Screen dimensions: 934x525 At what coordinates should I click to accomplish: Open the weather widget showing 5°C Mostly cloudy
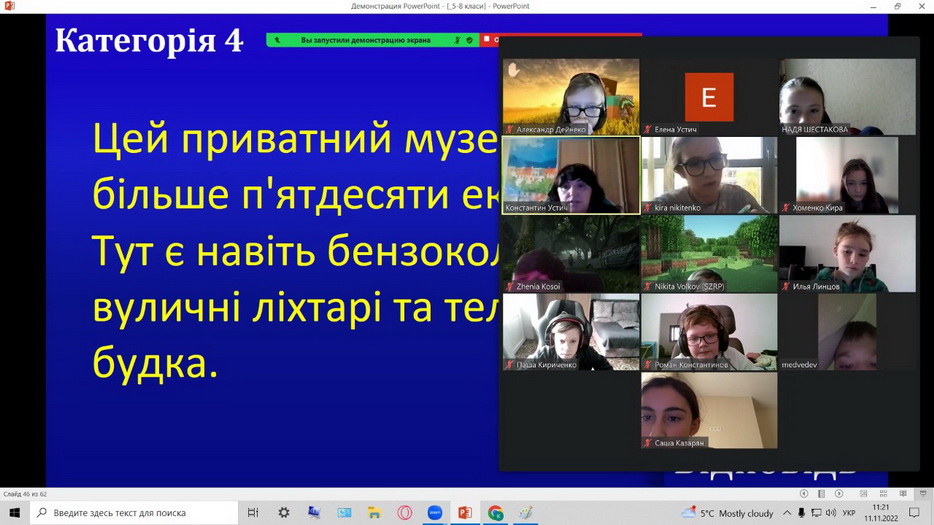pyautogui.click(x=727, y=513)
